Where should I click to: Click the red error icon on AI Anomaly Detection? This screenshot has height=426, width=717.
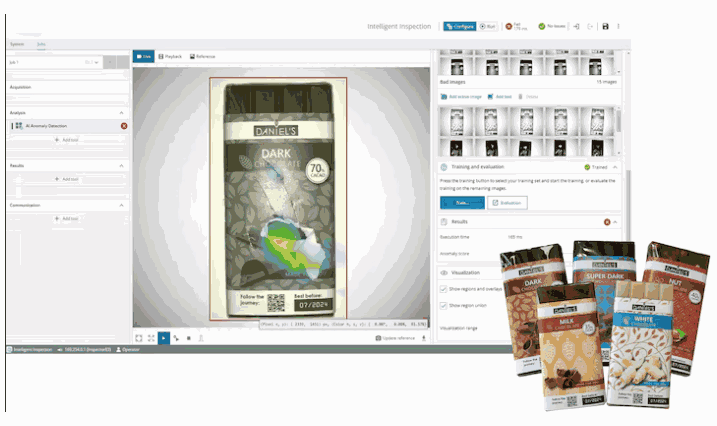point(124,126)
